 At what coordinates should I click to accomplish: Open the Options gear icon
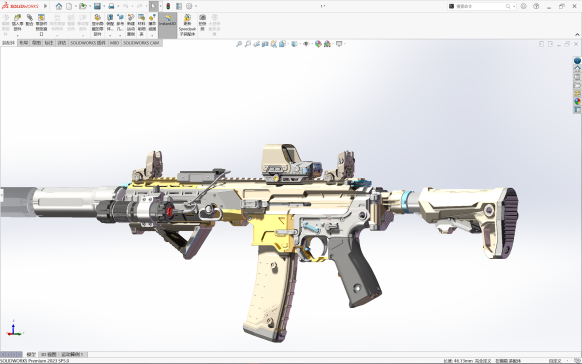(189, 6)
